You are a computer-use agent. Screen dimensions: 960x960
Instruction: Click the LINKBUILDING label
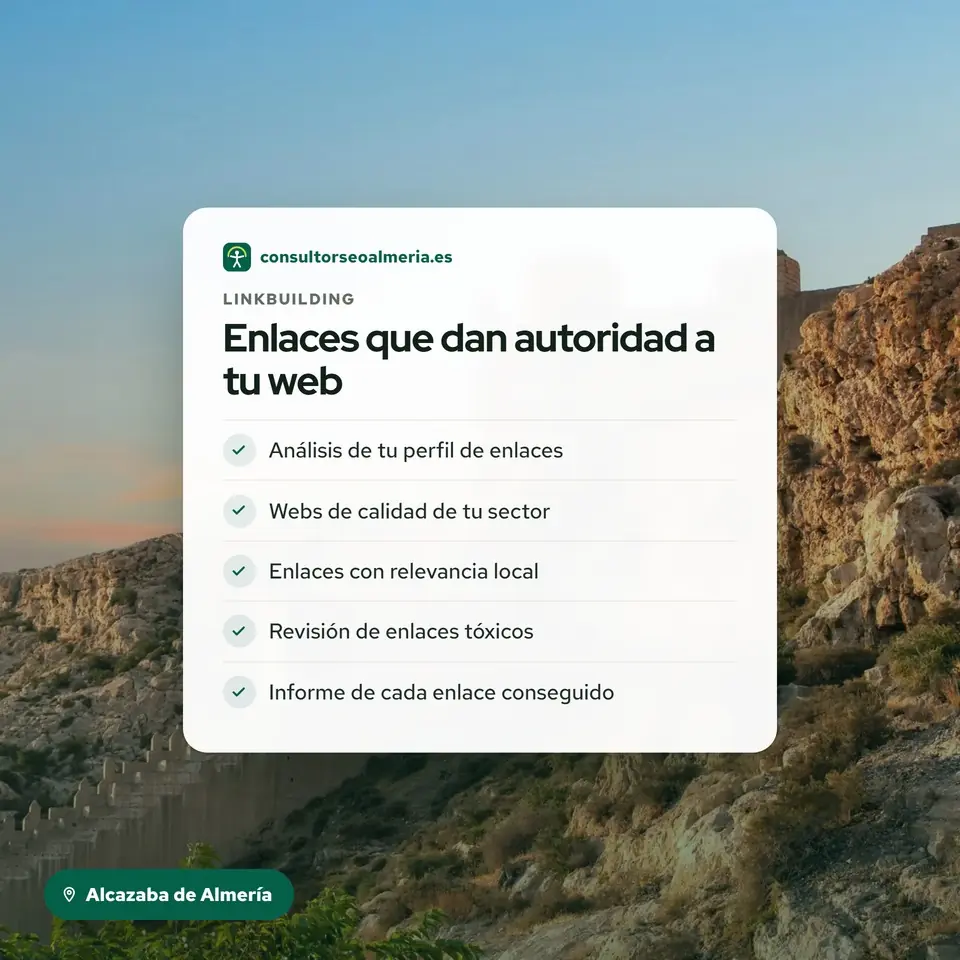coord(289,299)
